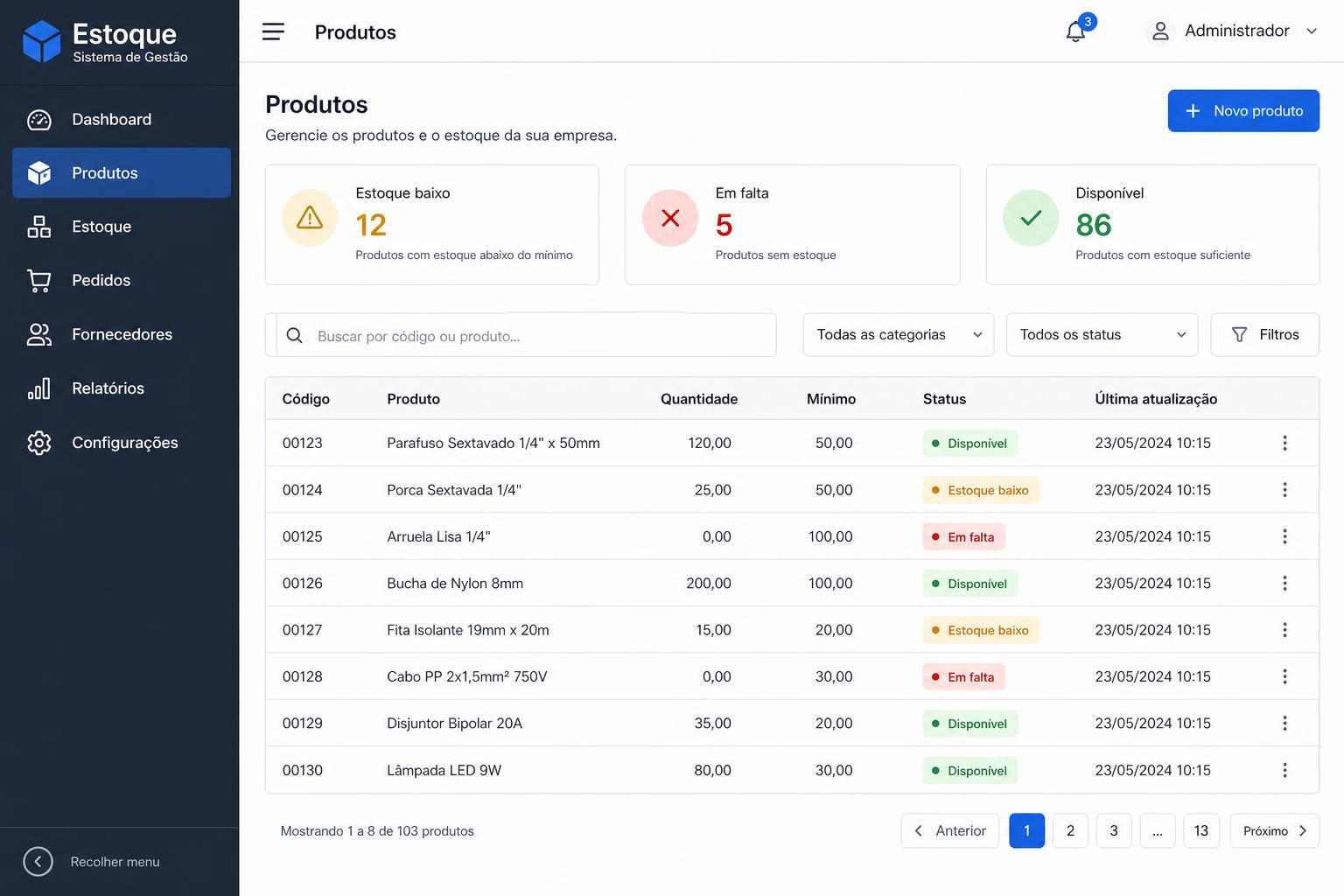Click the pagination ellipsis button
This screenshot has height=896, width=1344.
[x=1158, y=831]
